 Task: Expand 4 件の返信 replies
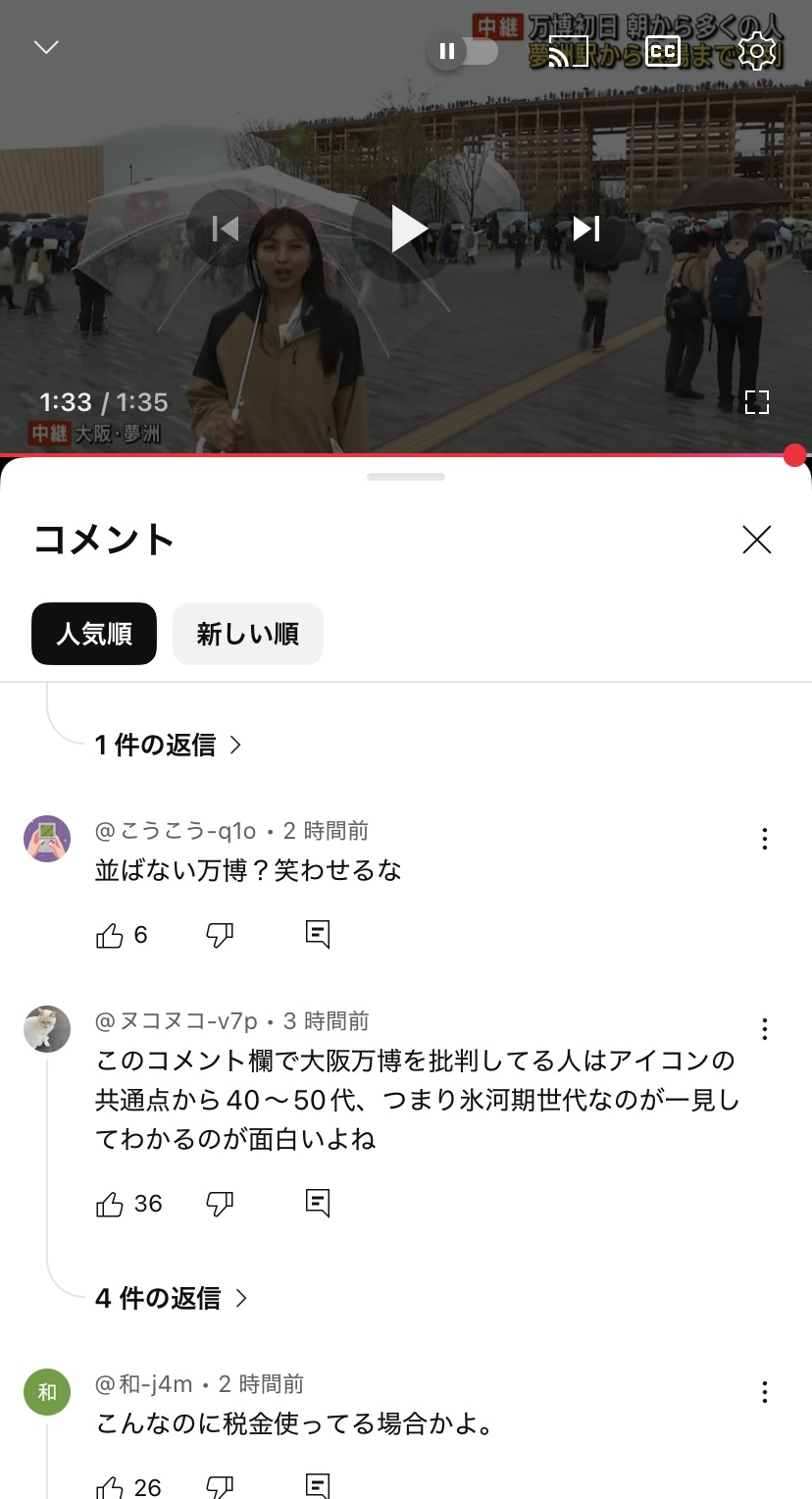[171, 1299]
